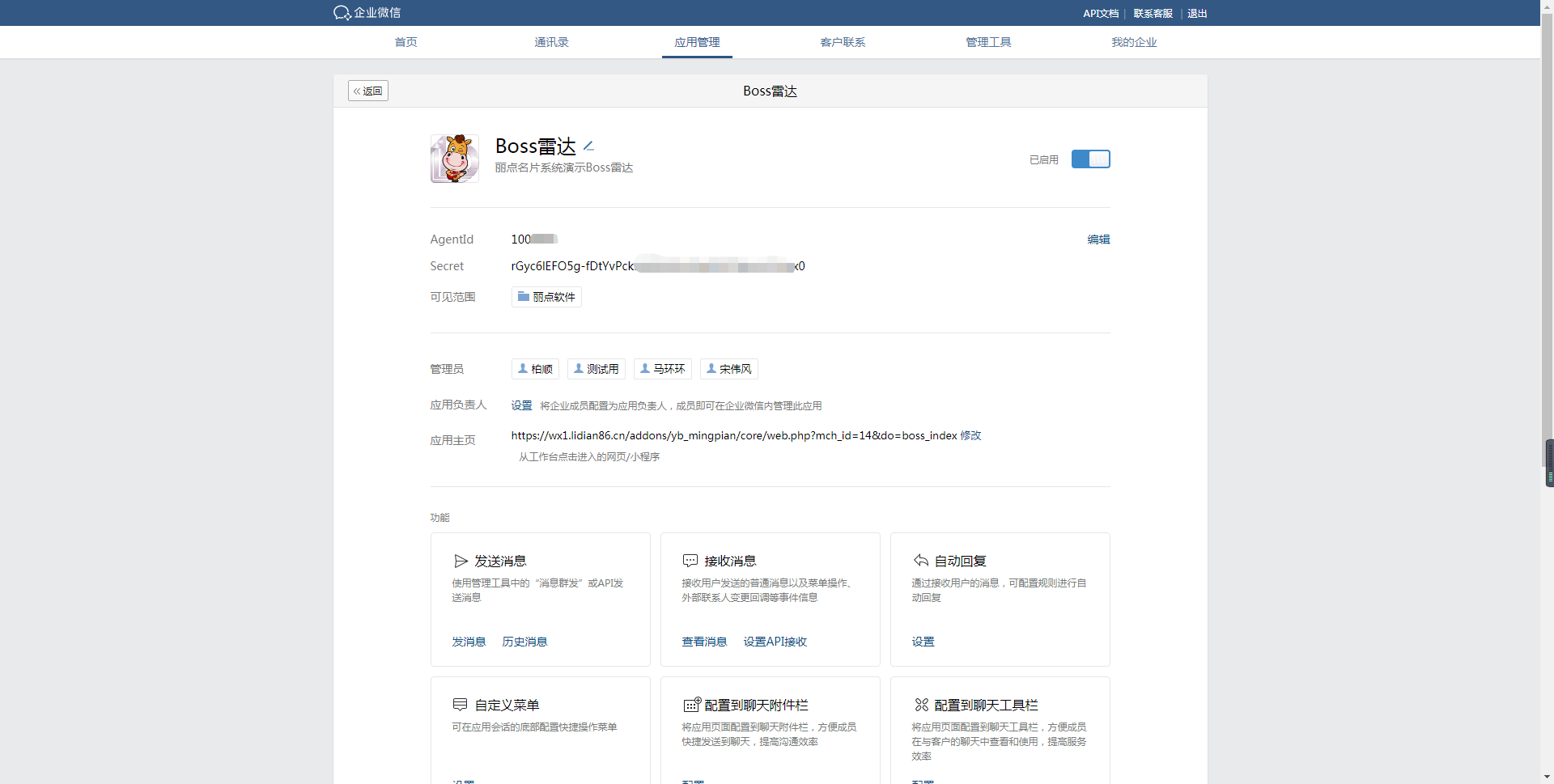Click the 自定义菜单 card title
The width and height of the screenshot is (1554, 784).
pyautogui.click(x=507, y=705)
